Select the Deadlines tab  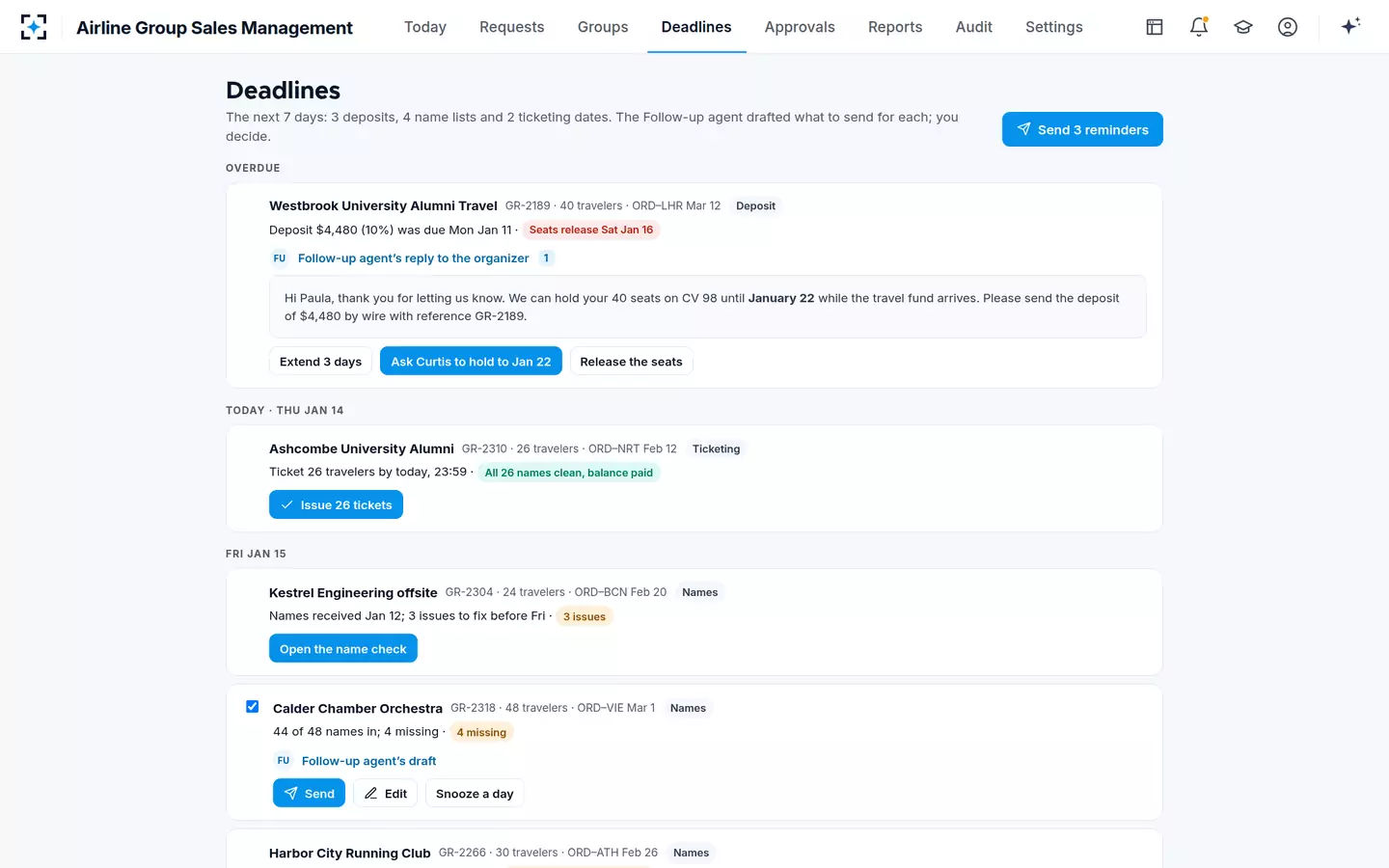pyautogui.click(x=696, y=27)
